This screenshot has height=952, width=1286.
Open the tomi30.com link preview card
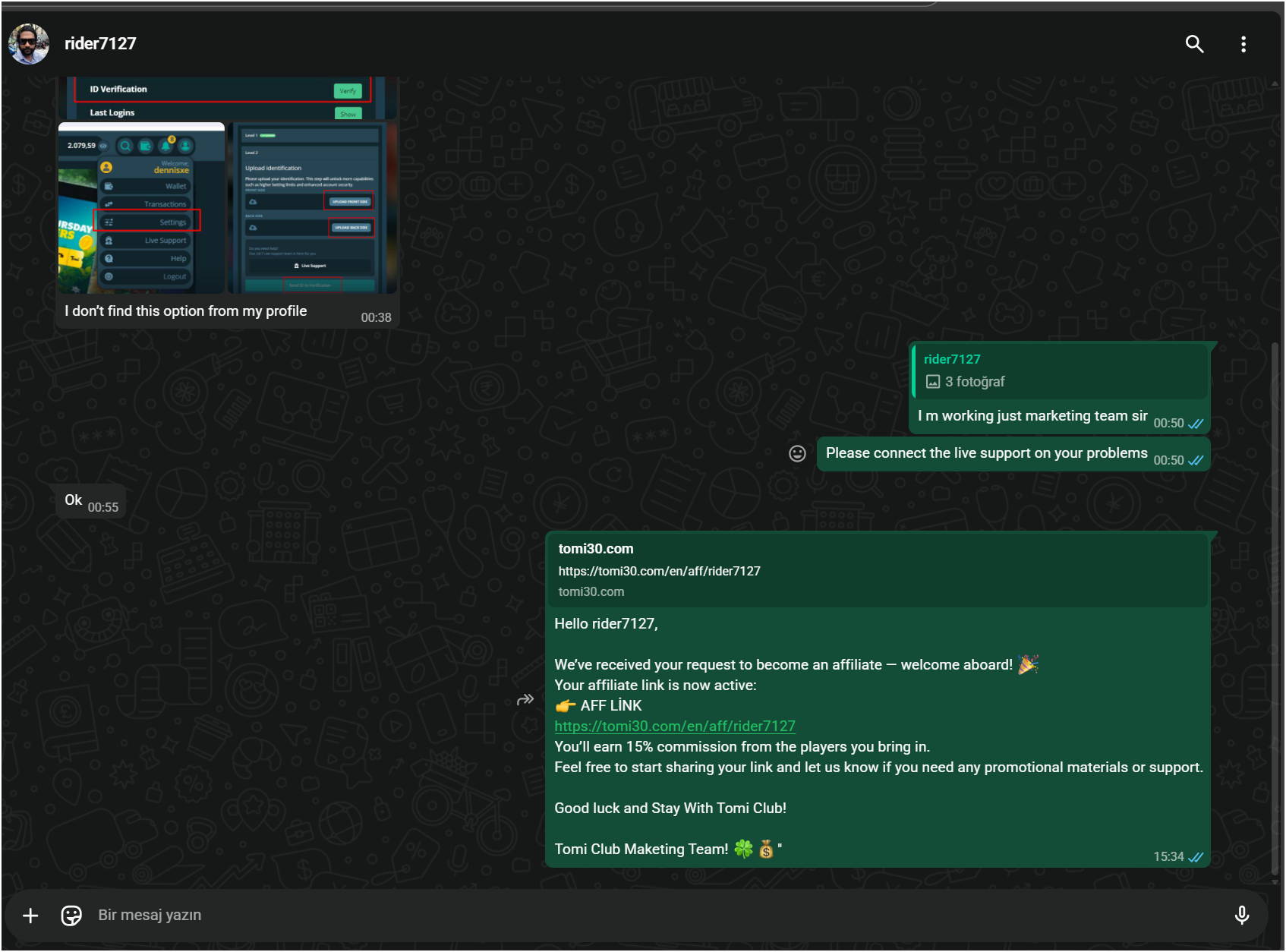[x=877, y=570]
